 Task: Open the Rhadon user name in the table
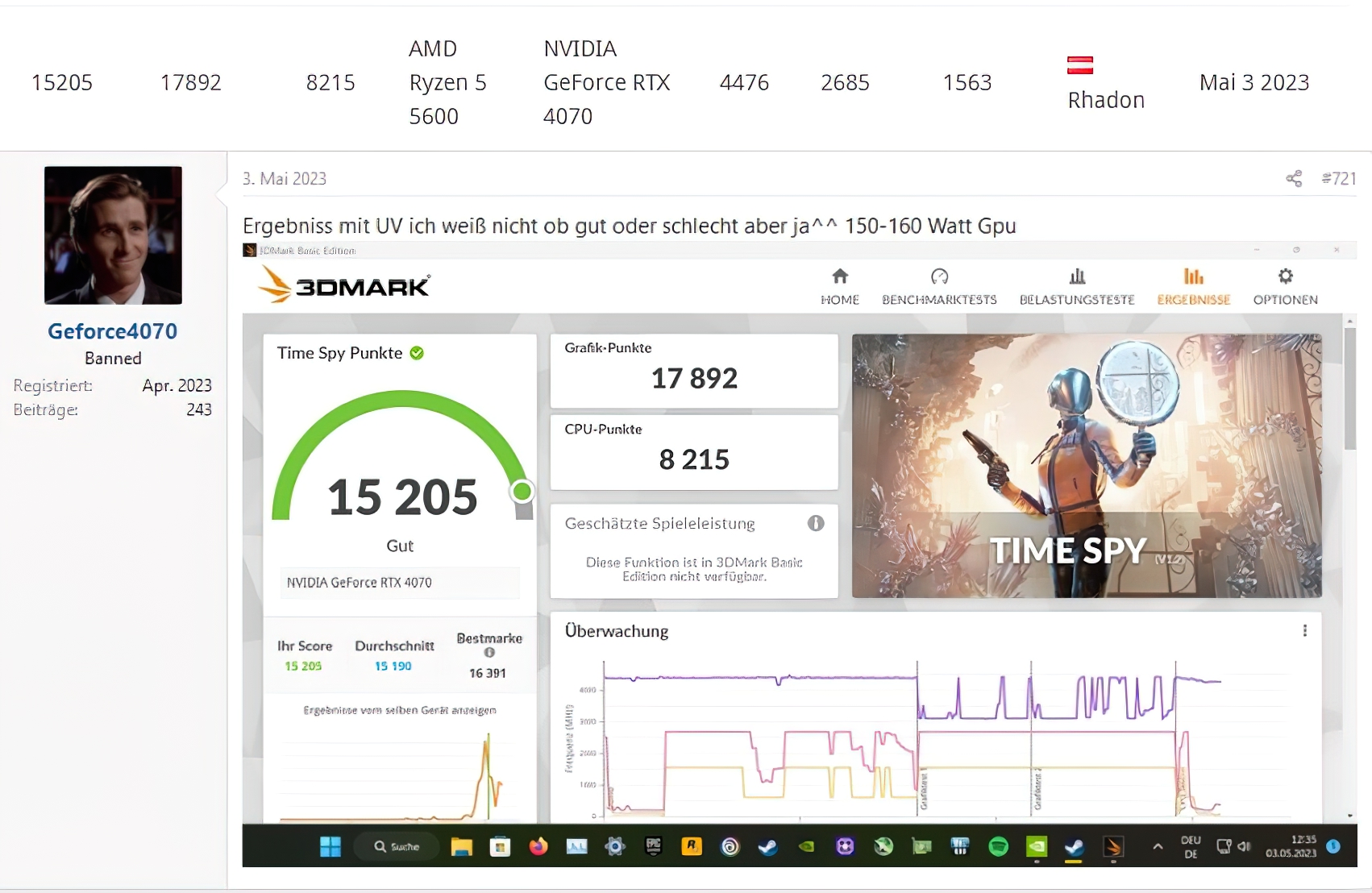1106,100
